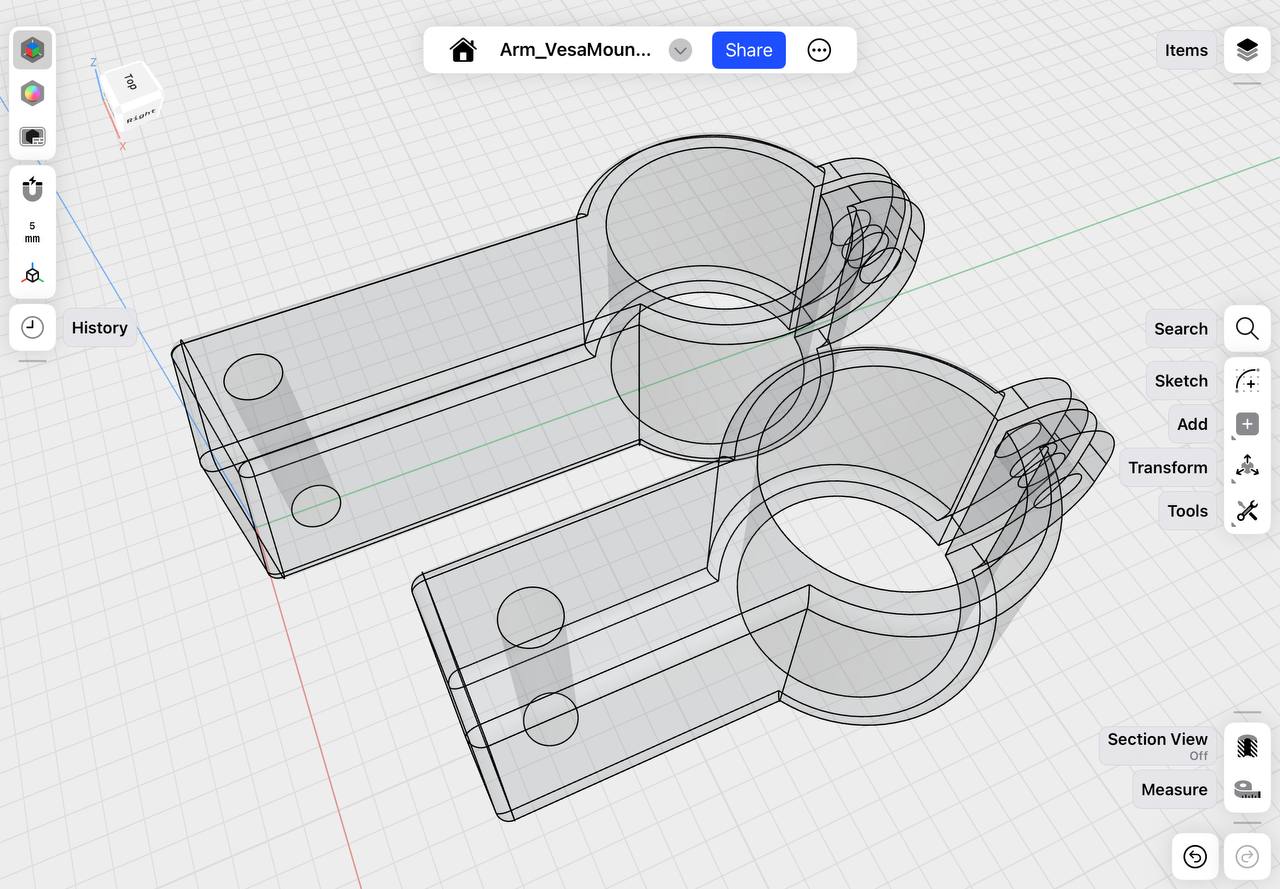Open the Tools wrench icon
Image resolution: width=1280 pixels, height=889 pixels.
pyautogui.click(x=1246, y=511)
